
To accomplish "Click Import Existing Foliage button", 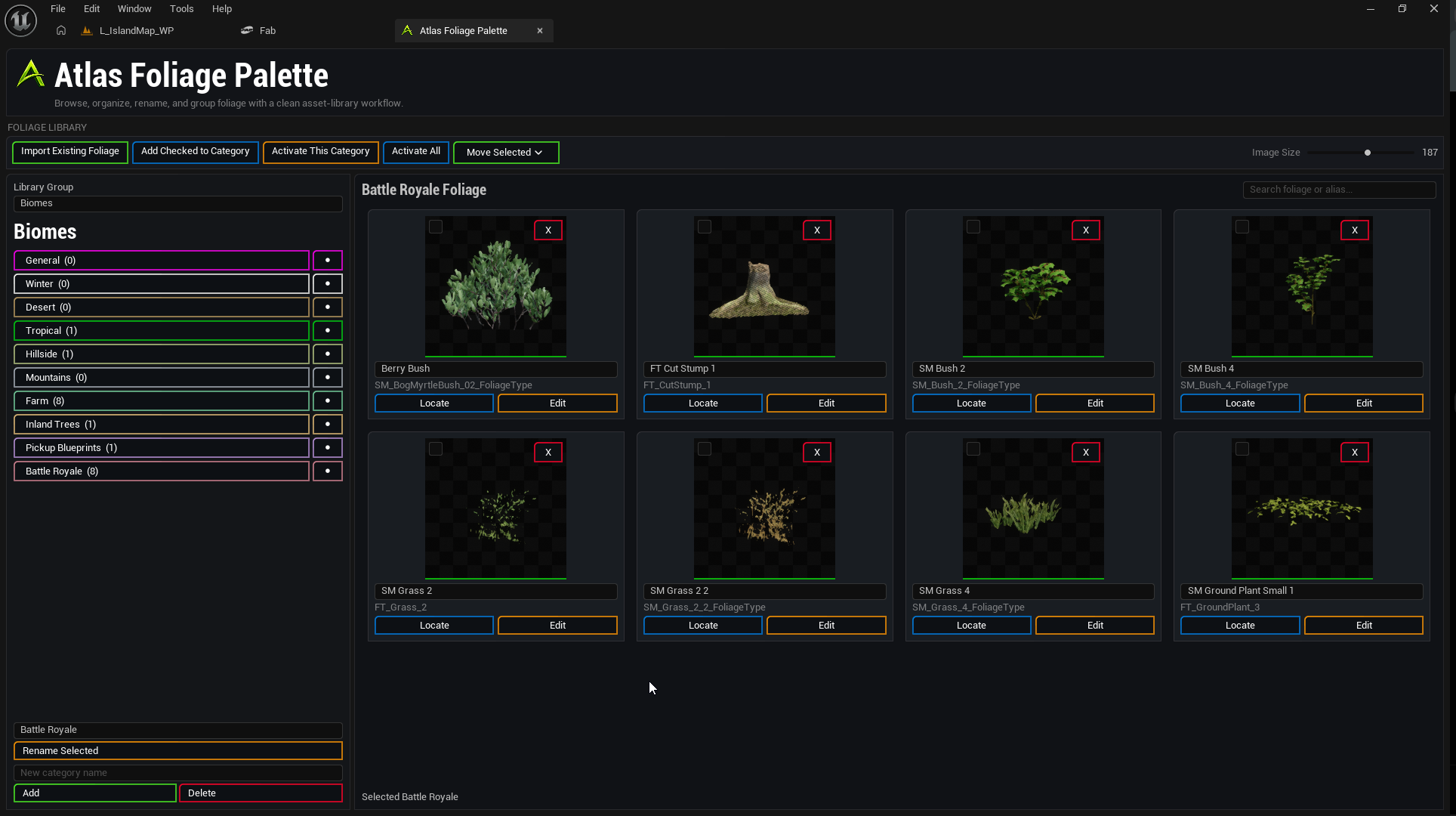I will click(x=70, y=152).
